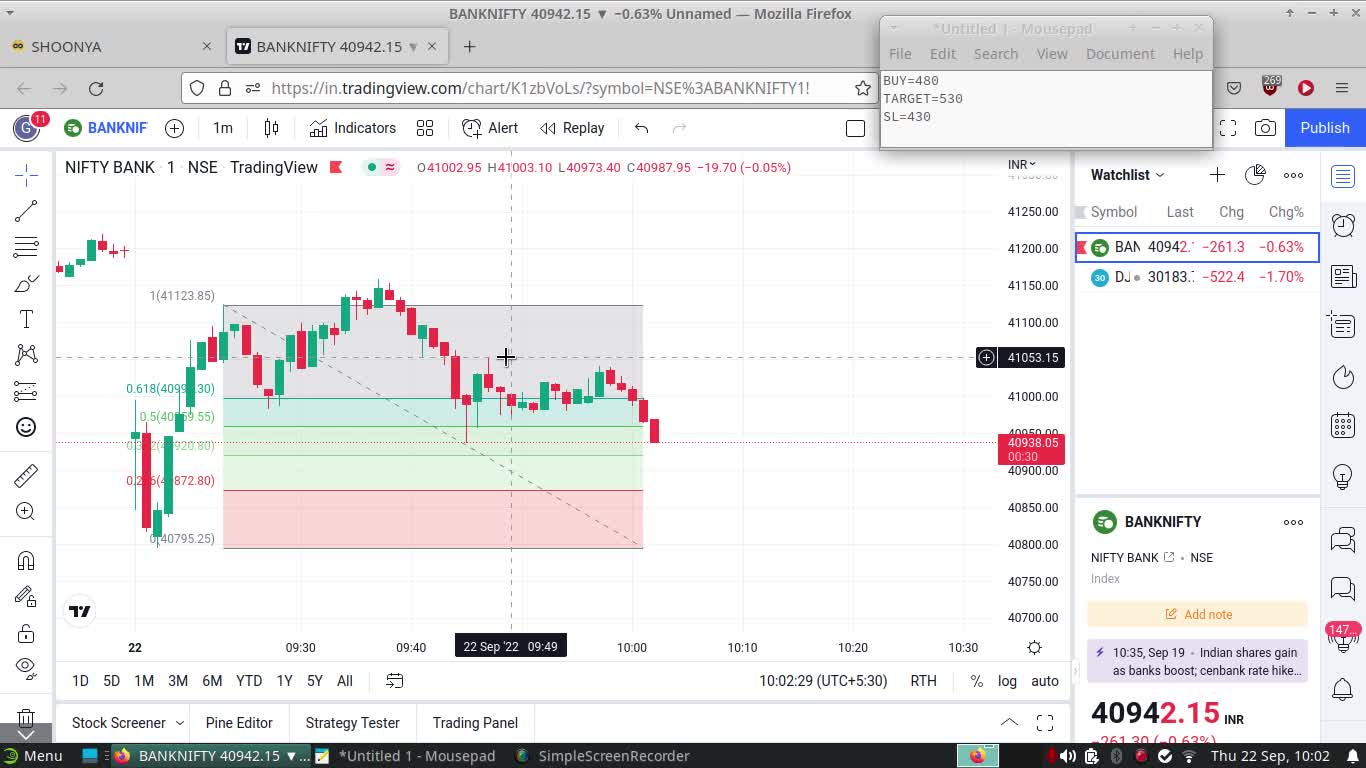
Task: Enter fullscreen chart mode
Action: pos(1228,128)
